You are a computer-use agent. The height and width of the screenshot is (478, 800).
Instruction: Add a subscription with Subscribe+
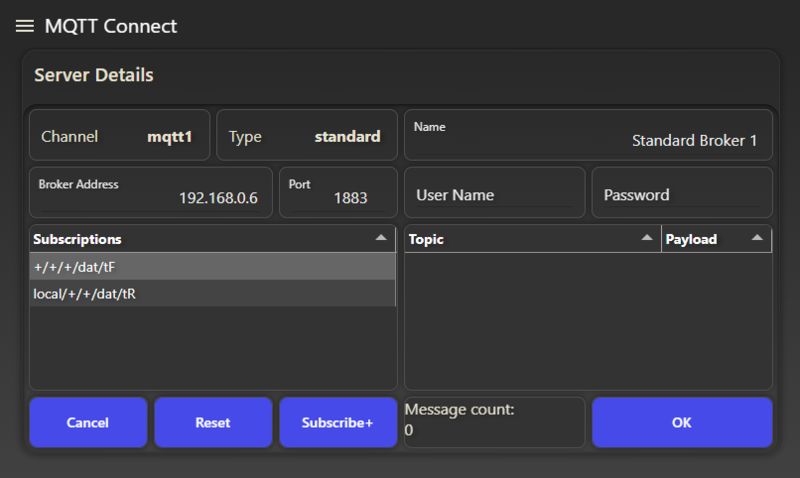[338, 422]
